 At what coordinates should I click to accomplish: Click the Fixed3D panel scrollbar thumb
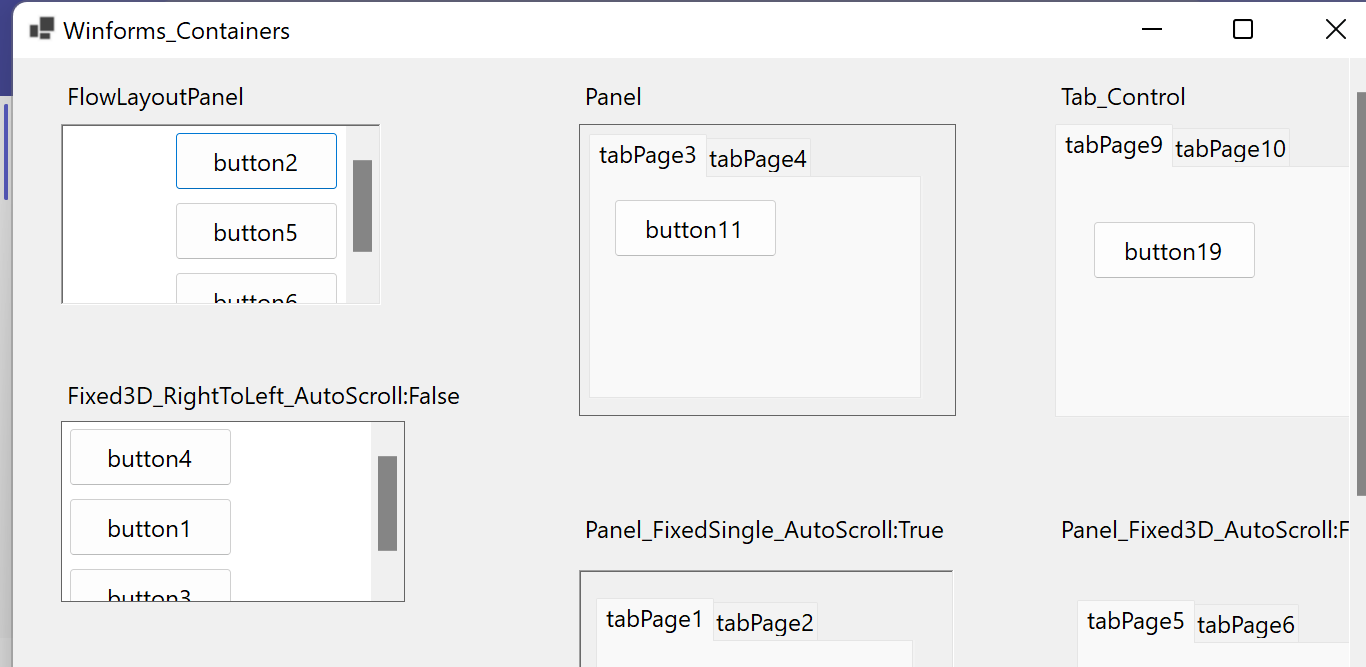point(386,505)
